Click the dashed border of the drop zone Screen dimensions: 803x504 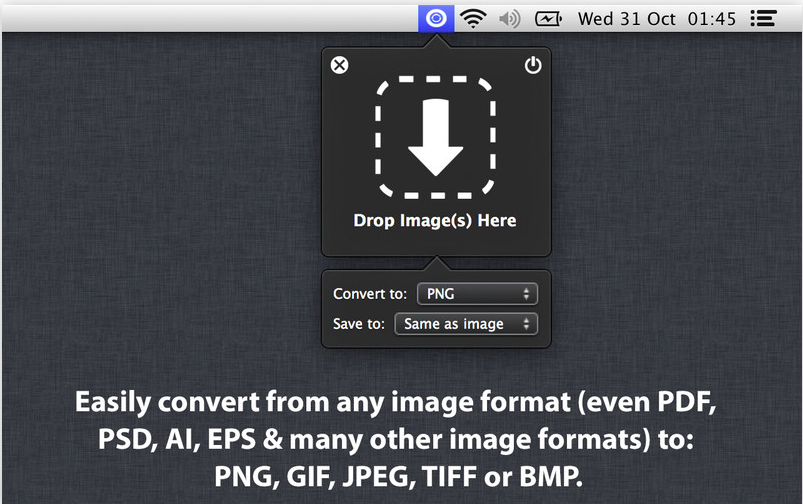pos(378,138)
